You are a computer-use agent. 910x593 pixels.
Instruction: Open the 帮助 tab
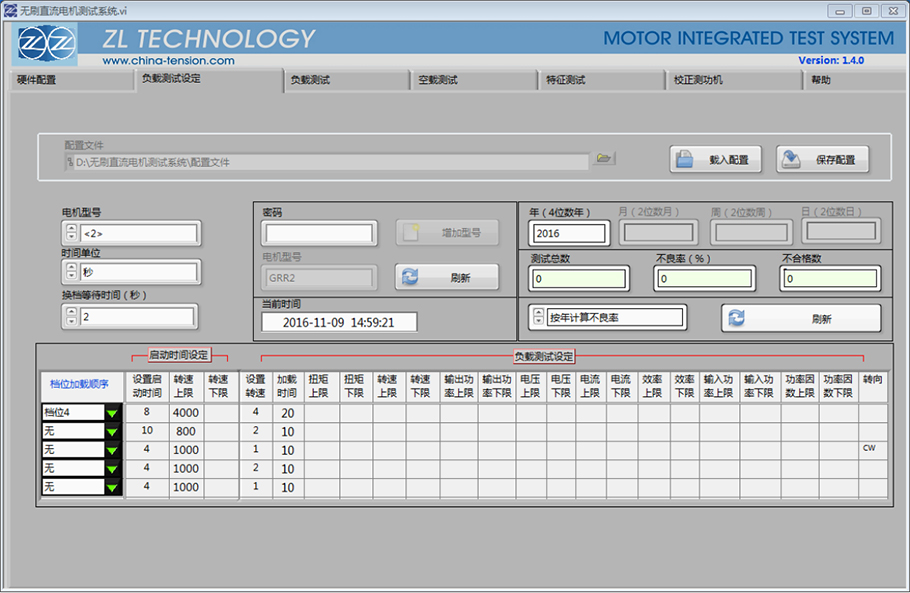(821, 80)
